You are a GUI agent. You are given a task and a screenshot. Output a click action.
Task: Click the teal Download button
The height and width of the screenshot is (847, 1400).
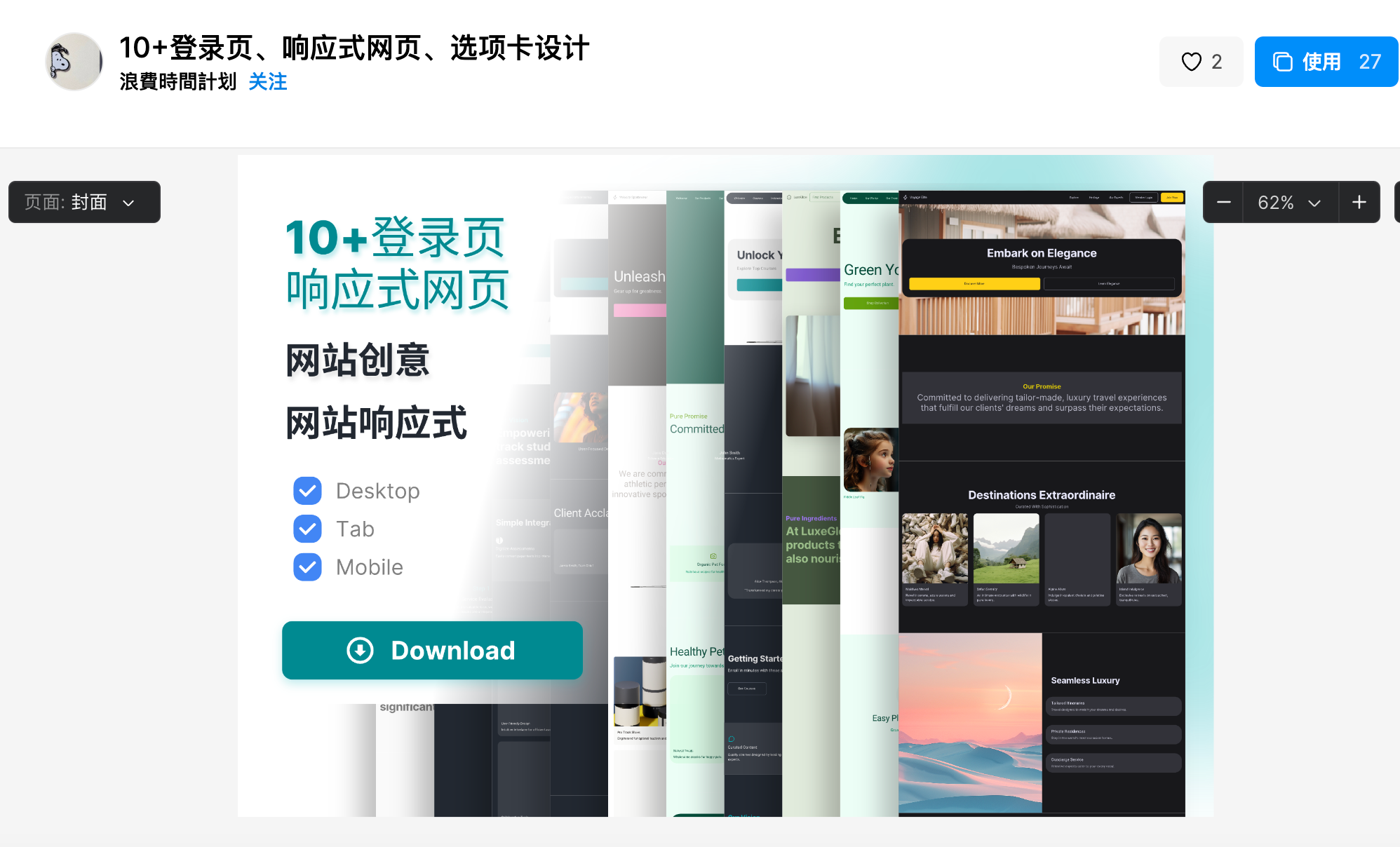click(x=432, y=650)
